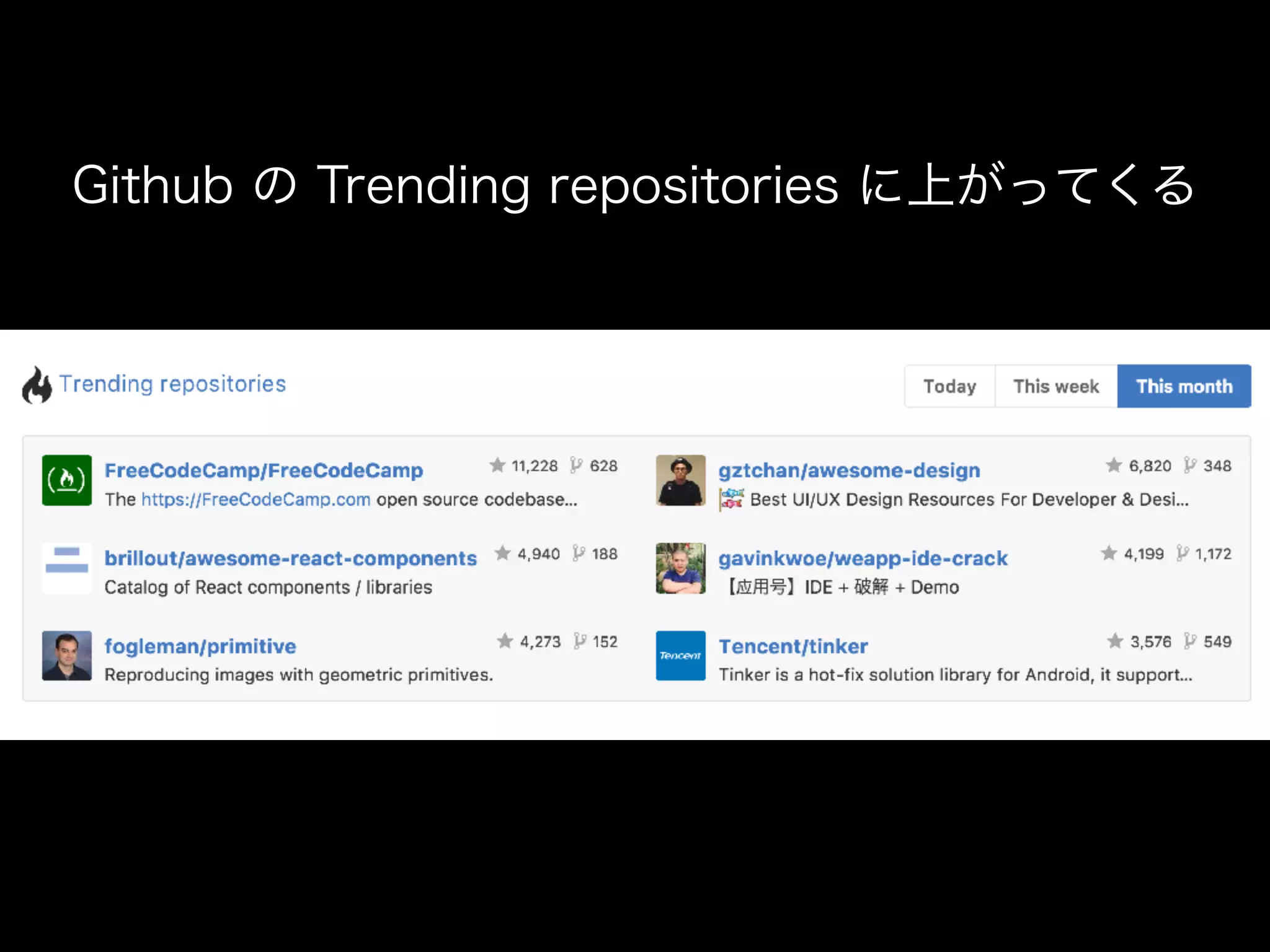Click the star count 6,820
This screenshot has height=952, width=1270.
tap(1150, 466)
